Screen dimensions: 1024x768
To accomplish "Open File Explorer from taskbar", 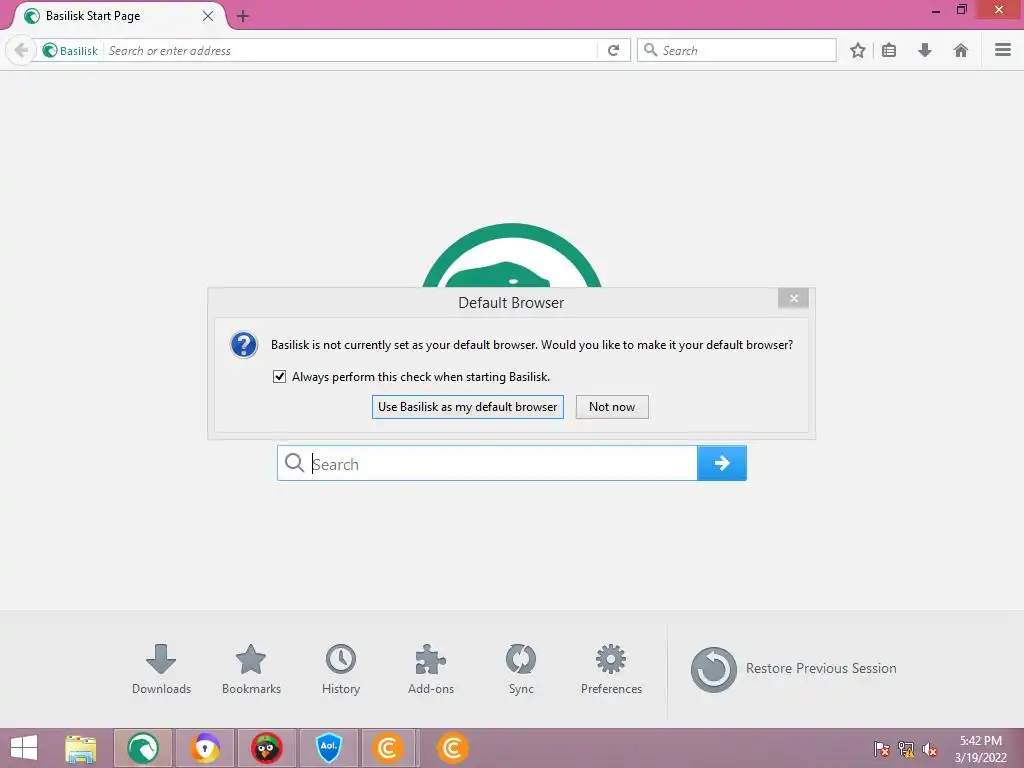I will [80, 748].
